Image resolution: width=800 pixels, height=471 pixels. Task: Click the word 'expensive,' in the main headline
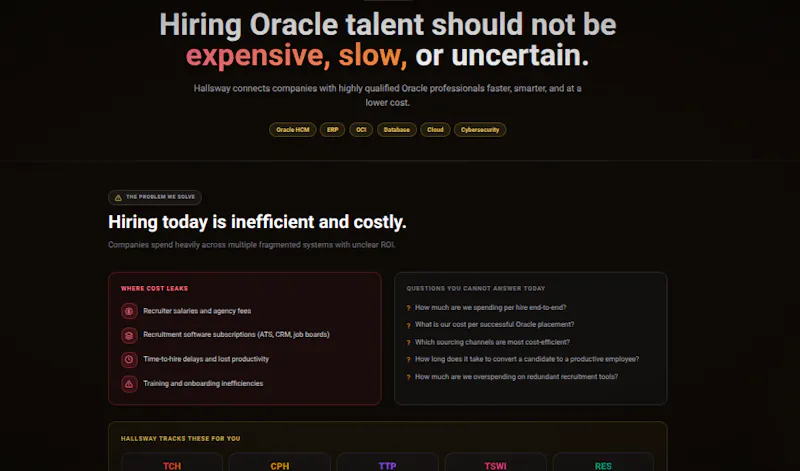(x=258, y=56)
